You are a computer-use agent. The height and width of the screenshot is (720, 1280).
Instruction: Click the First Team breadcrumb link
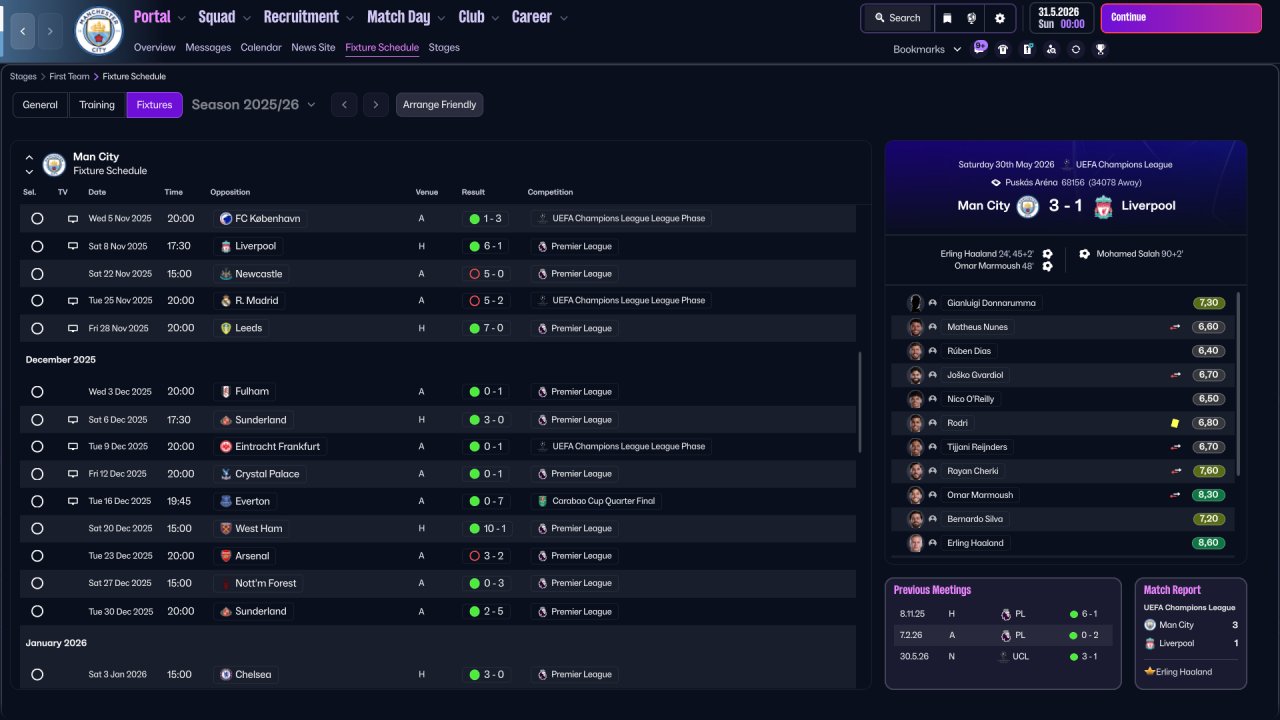[x=69, y=76]
